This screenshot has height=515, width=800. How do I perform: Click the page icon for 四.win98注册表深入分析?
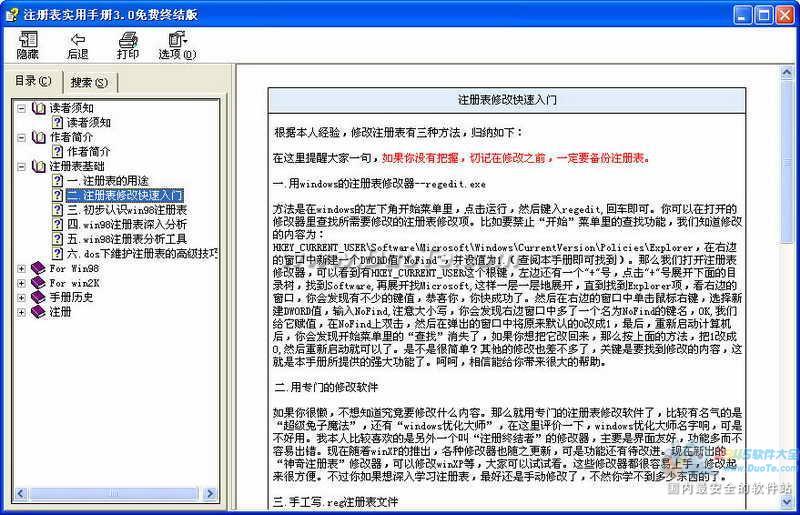click(58, 224)
